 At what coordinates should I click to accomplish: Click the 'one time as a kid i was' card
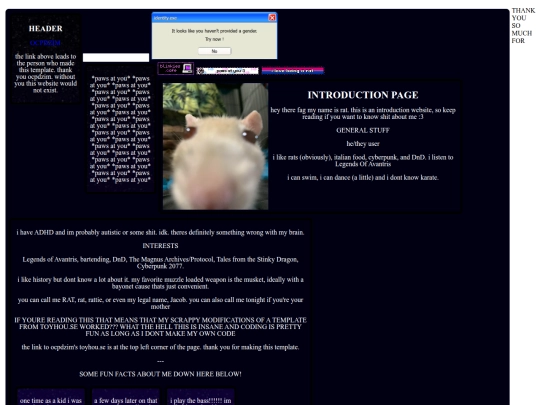pos(51,397)
